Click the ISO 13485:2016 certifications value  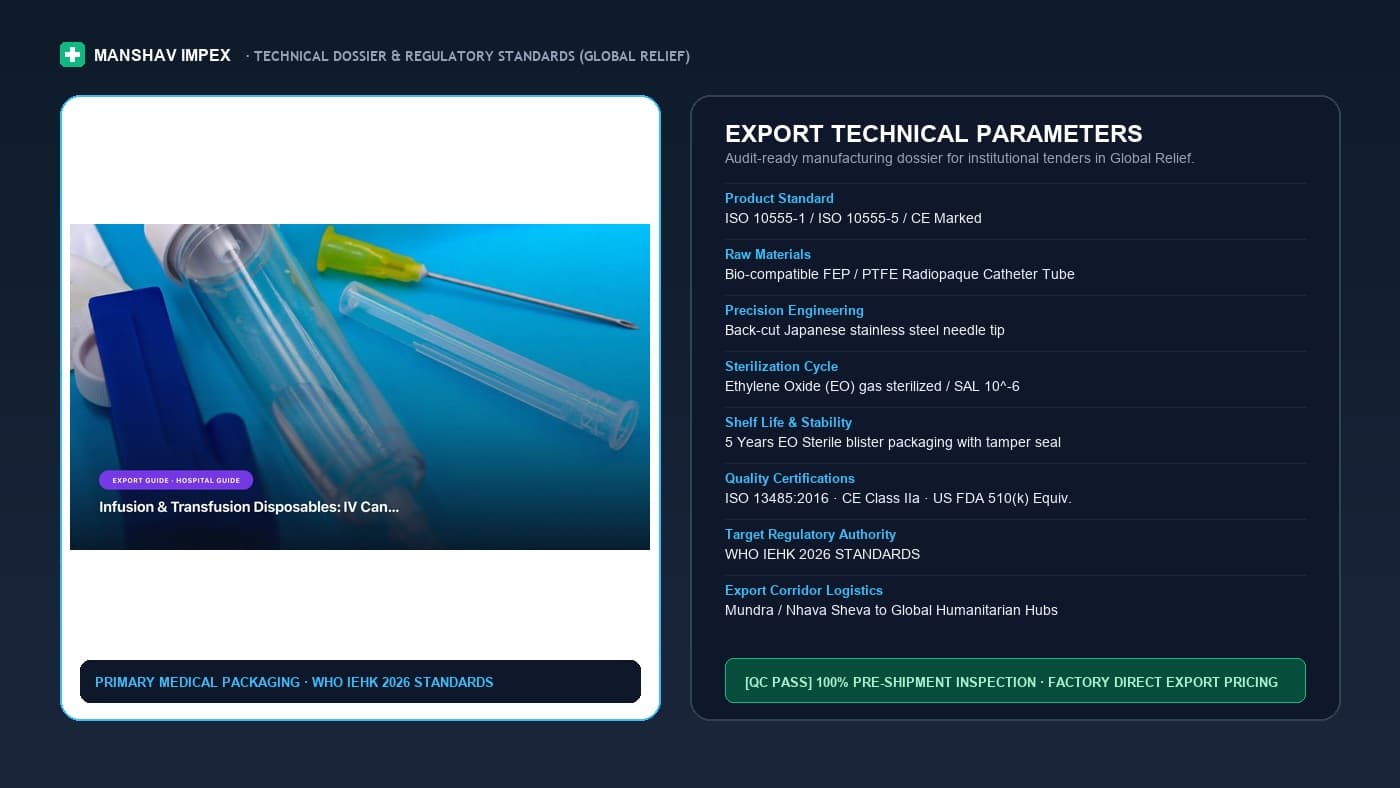coord(898,498)
